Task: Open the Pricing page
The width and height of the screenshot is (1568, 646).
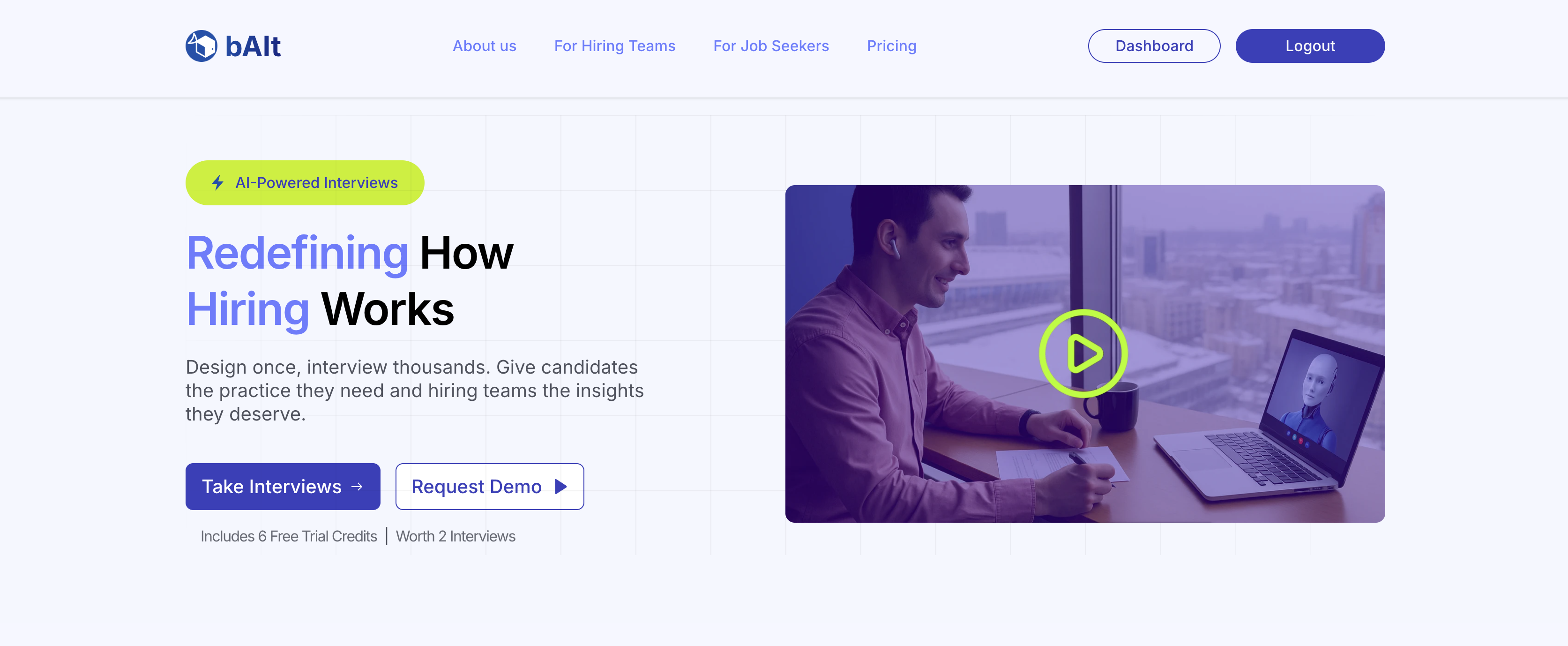Action: point(891,45)
